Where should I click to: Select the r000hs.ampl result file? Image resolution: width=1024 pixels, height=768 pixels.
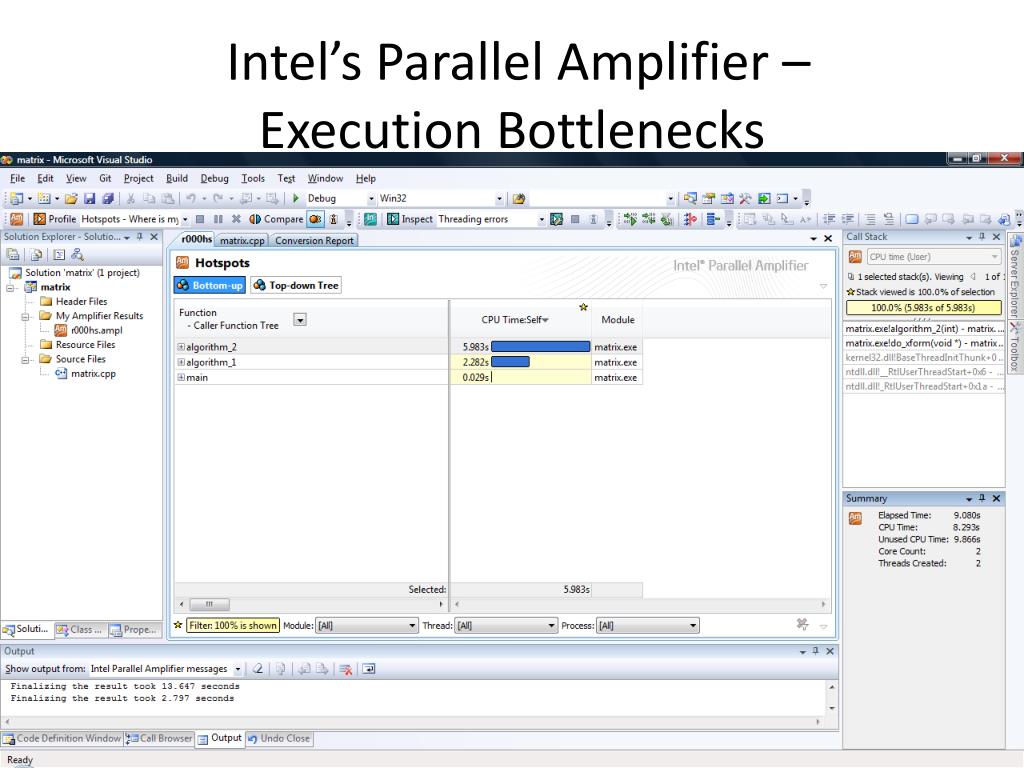[88, 330]
